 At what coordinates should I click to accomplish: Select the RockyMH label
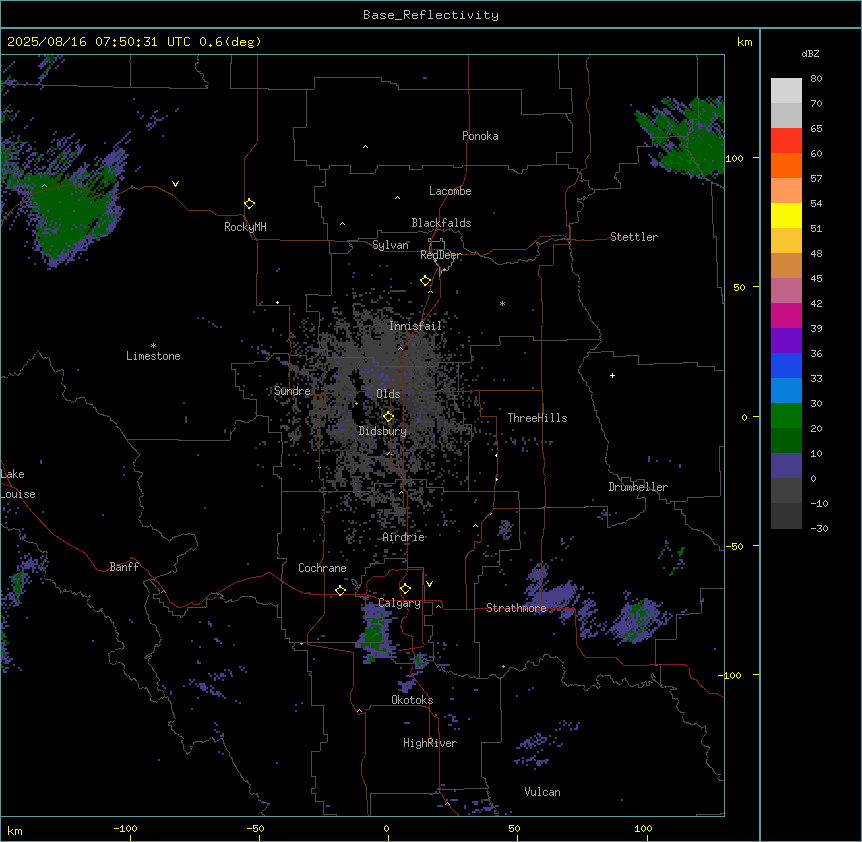(245, 227)
